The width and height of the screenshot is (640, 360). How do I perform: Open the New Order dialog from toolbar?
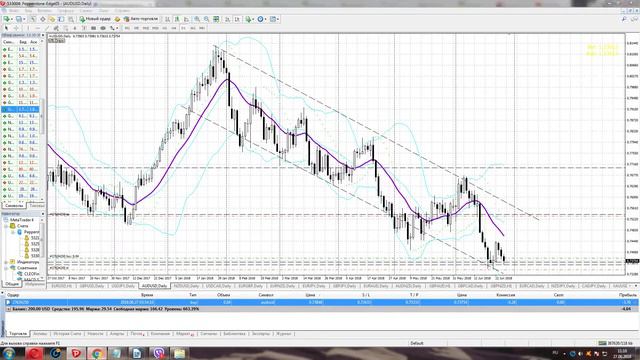point(95,19)
